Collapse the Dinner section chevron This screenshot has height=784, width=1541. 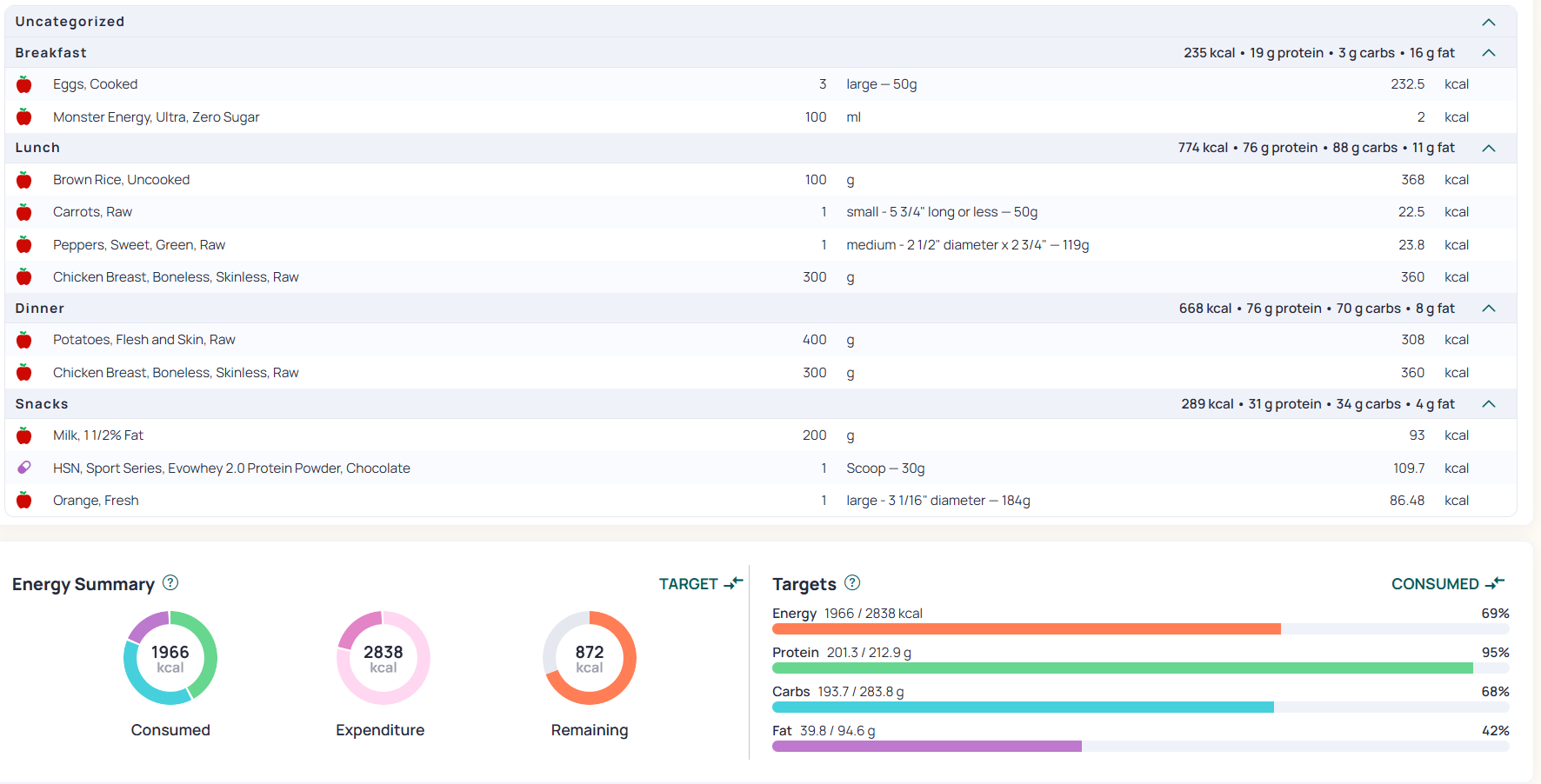pos(1489,309)
